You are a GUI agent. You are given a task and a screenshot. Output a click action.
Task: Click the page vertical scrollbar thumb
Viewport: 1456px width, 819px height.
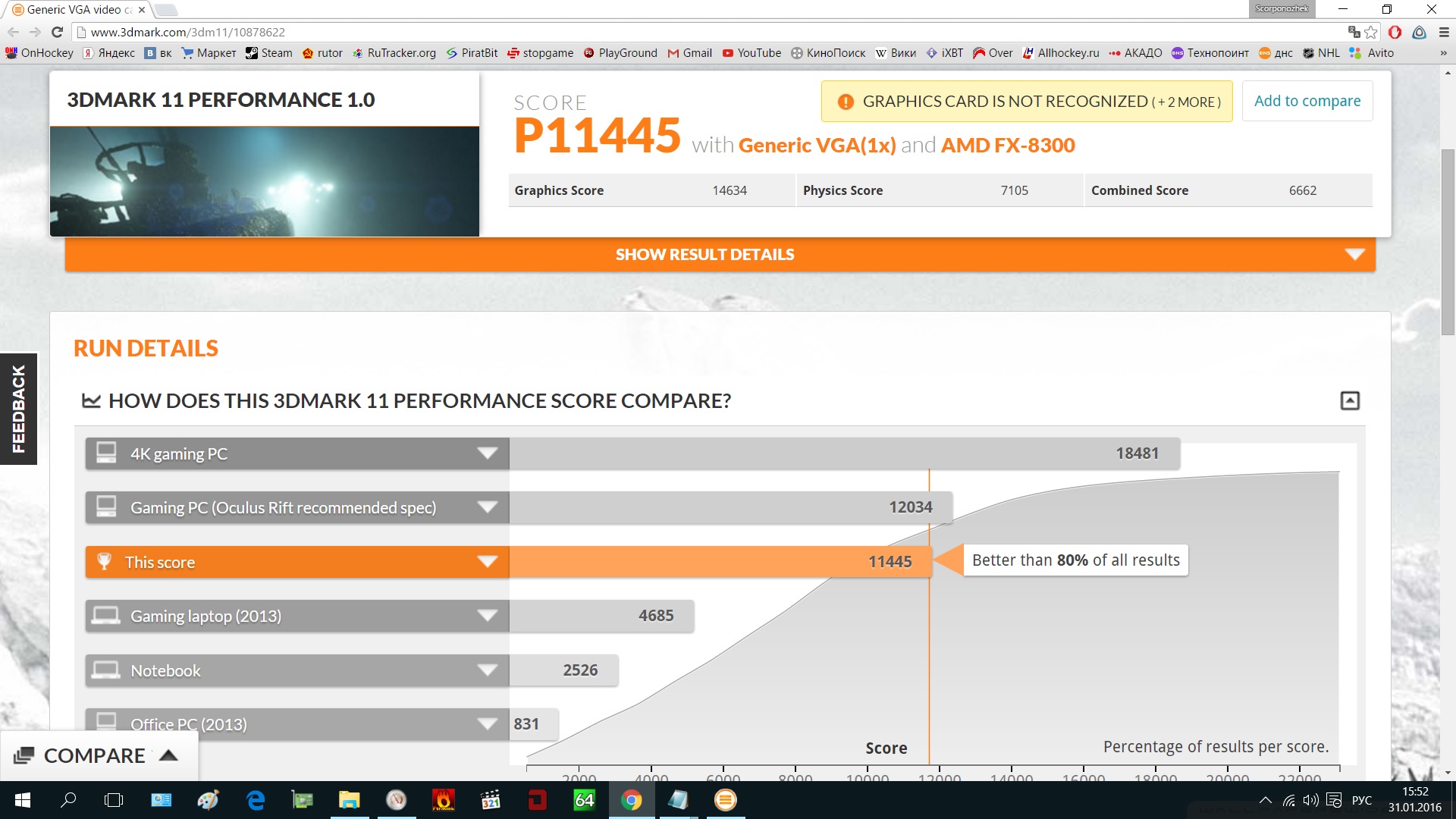(x=1448, y=243)
